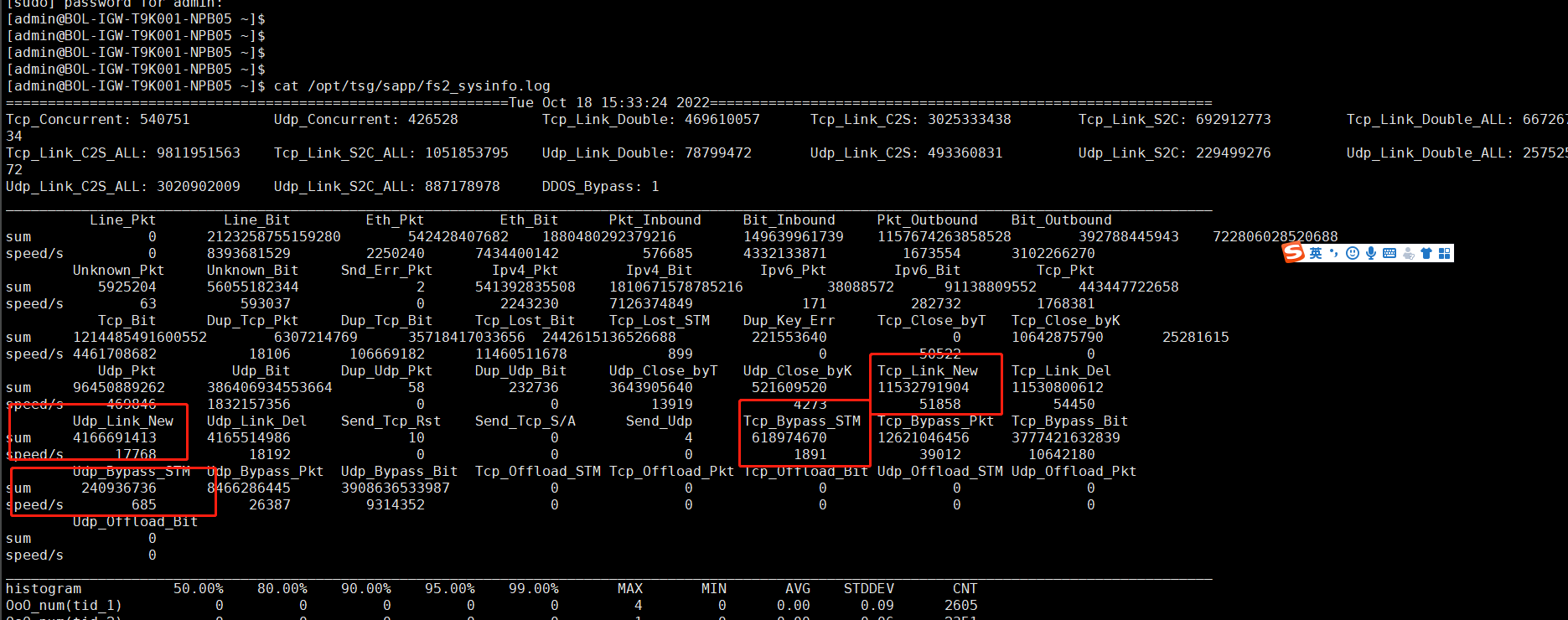This screenshot has height=620, width=1568.
Task: Click the Udp_Bypass_STM sum value 240936736
Action: [x=118, y=488]
